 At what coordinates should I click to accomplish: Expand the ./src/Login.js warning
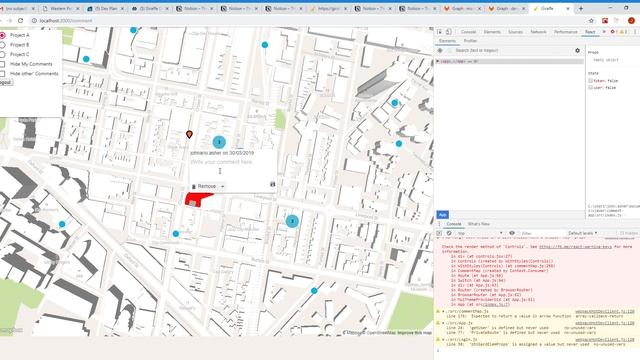point(443,339)
